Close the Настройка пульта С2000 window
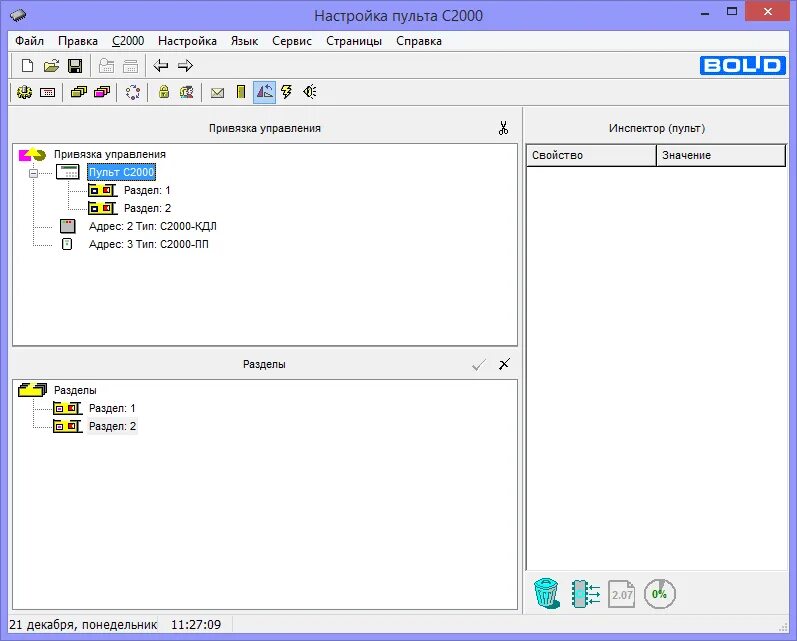 coord(768,11)
